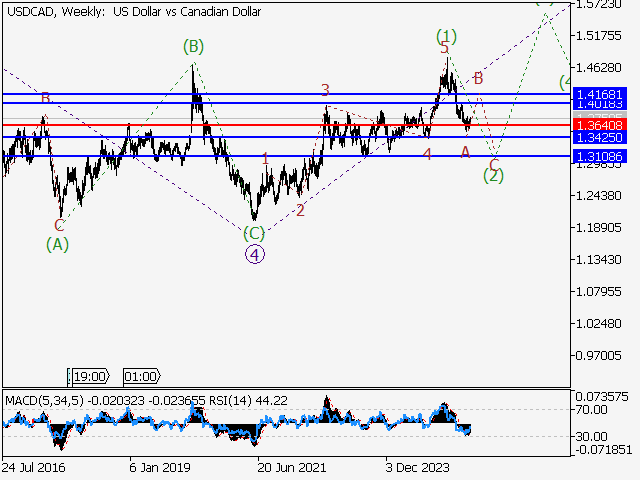Click the green (C) wave label
This screenshot has width=640, height=480.
coord(255,233)
